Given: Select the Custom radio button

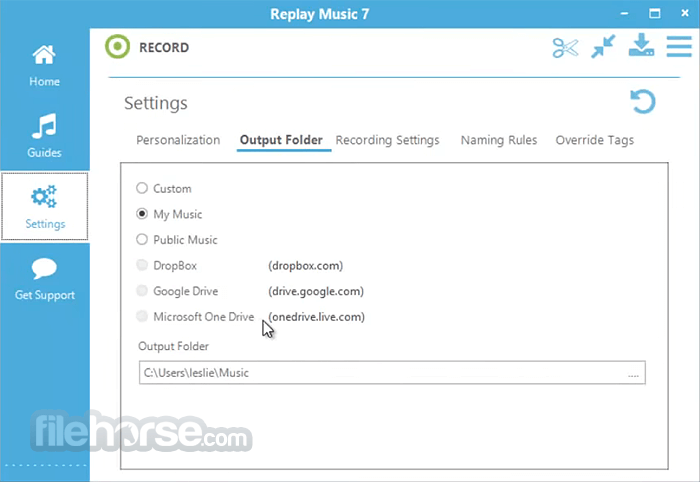Looking at the screenshot, I should [142, 188].
